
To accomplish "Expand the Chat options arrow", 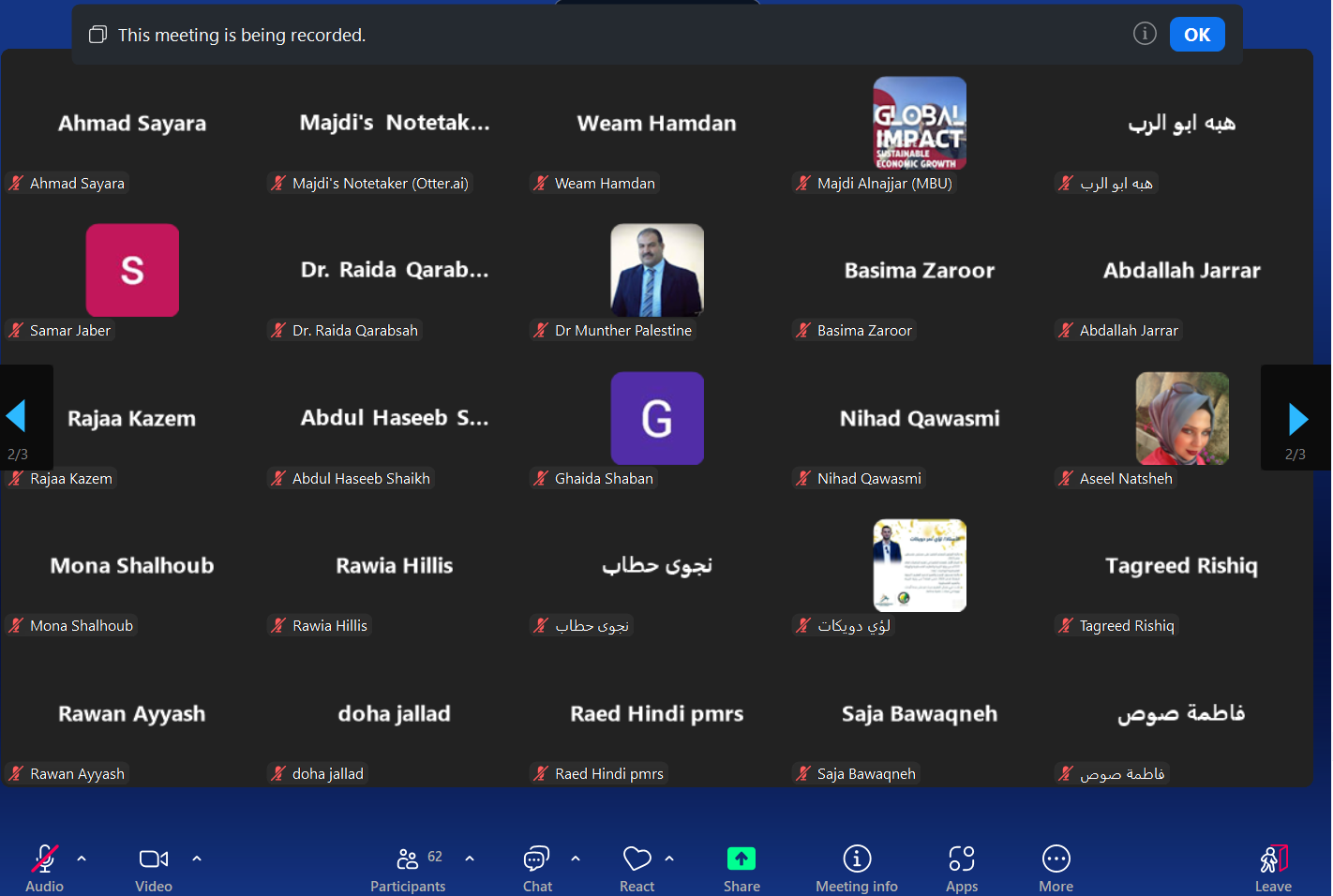I will pos(576,858).
